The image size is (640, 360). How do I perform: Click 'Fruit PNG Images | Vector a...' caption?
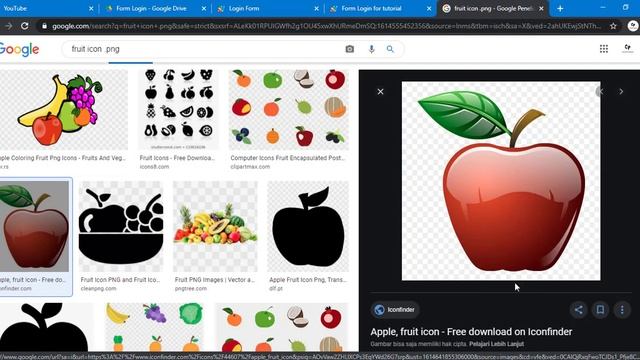tap(215, 280)
